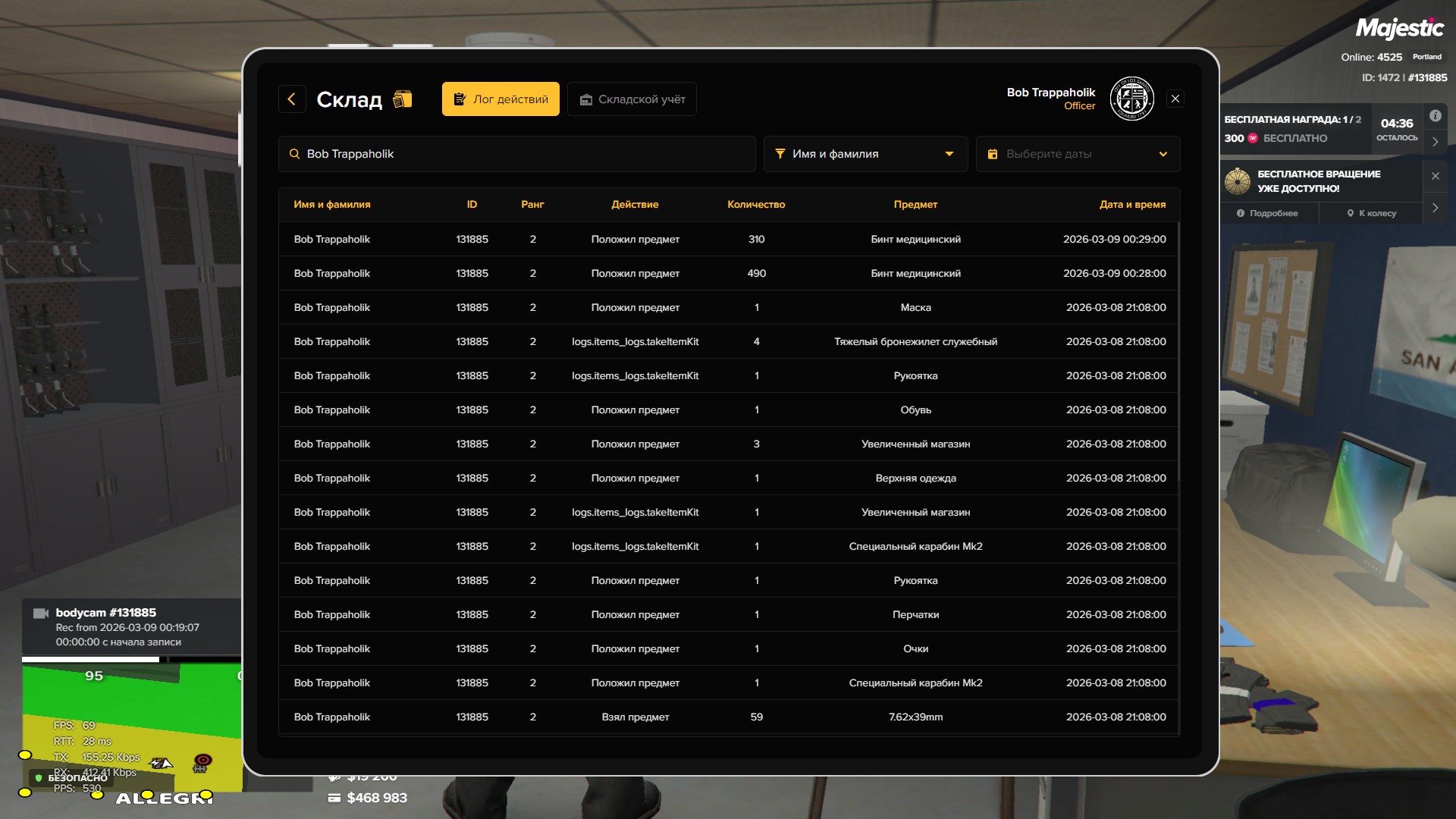Click the Подробнее button
This screenshot has width=1456, height=819.
point(1267,214)
